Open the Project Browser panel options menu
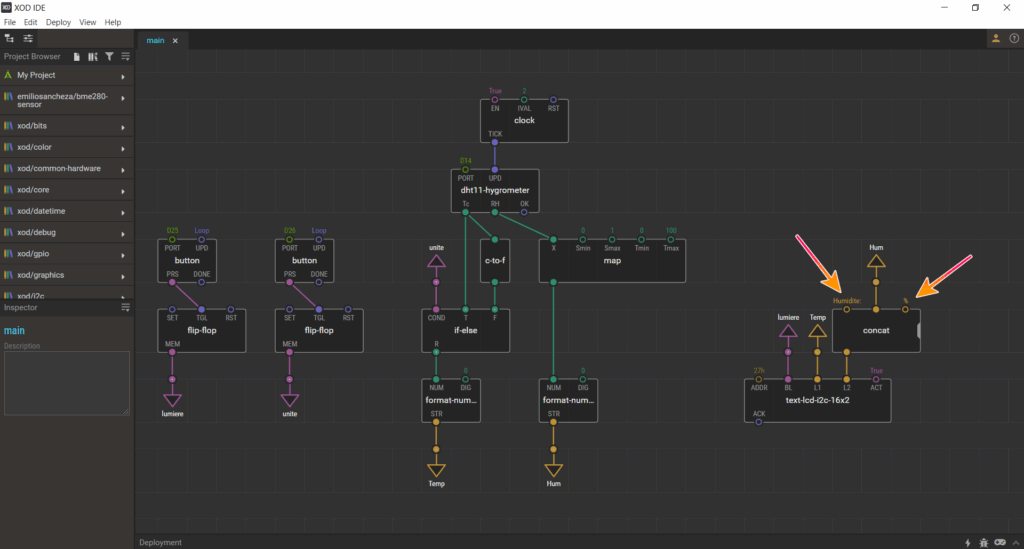This screenshot has height=549, width=1024. [x=125, y=57]
